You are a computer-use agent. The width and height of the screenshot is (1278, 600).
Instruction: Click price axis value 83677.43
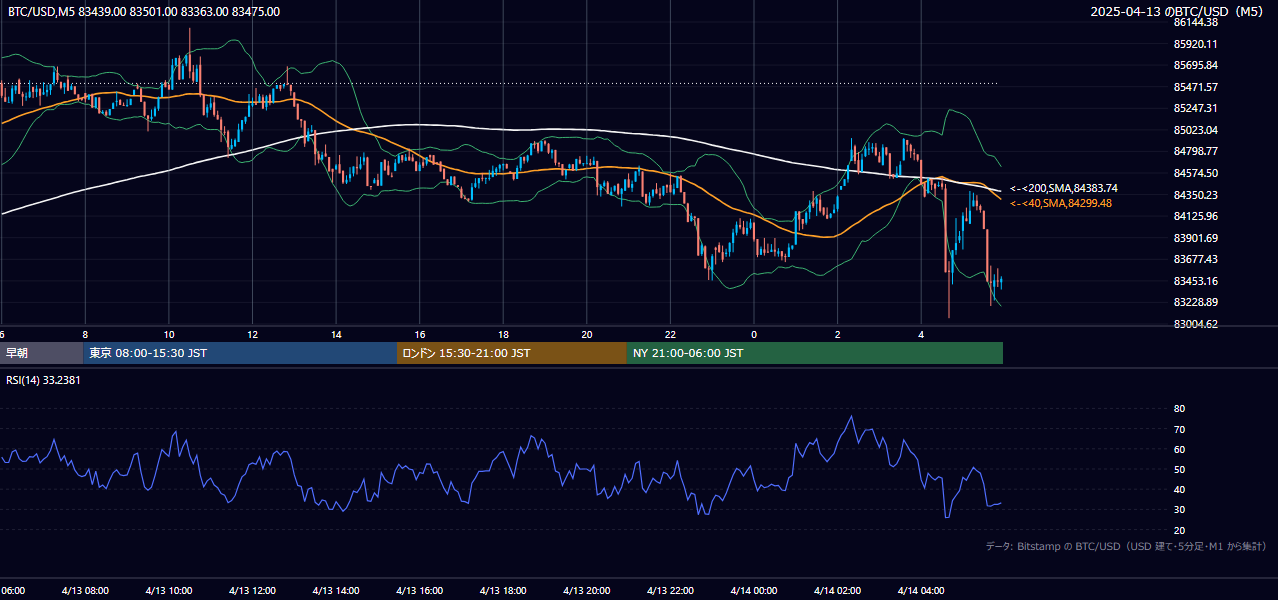point(1196,259)
